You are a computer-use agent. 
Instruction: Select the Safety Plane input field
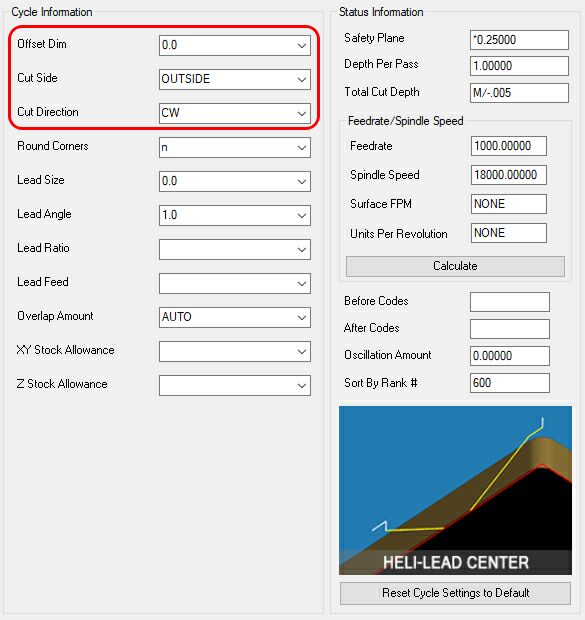[519, 40]
